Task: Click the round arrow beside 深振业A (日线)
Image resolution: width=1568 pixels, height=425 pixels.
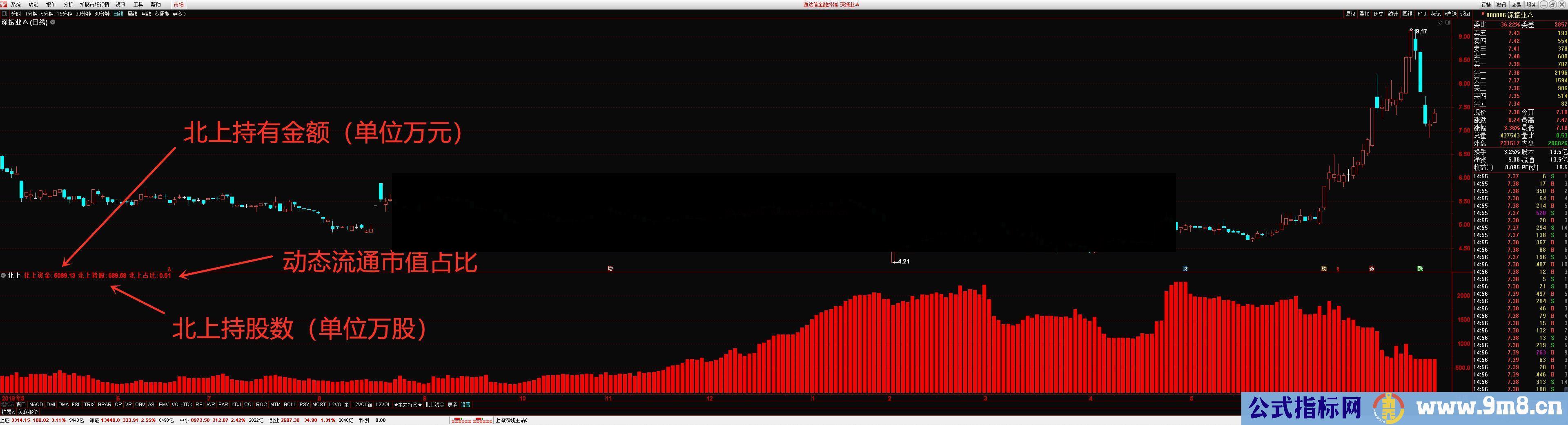Action: (x=53, y=22)
